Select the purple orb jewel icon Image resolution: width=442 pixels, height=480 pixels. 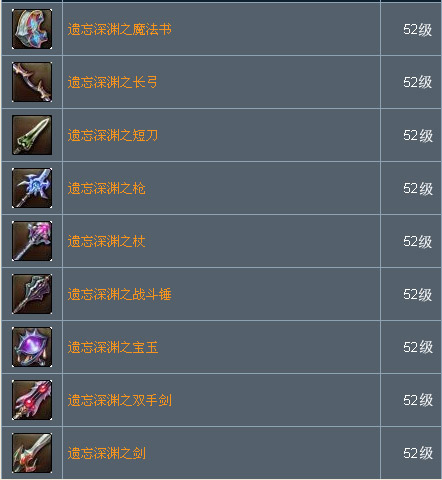(x=32, y=347)
